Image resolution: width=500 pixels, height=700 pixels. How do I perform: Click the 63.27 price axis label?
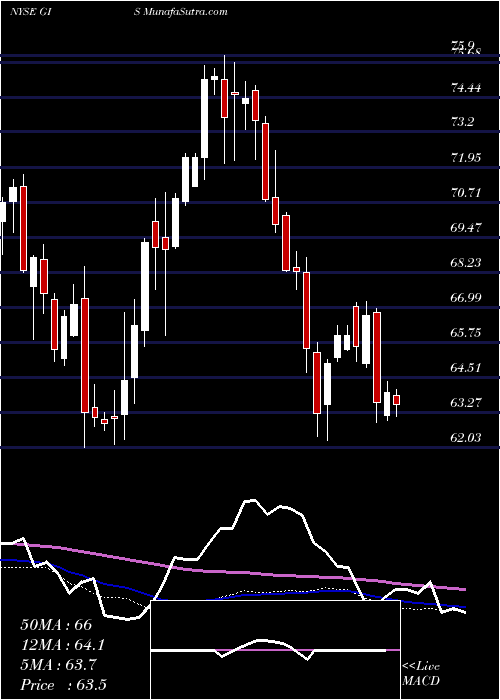(466, 403)
